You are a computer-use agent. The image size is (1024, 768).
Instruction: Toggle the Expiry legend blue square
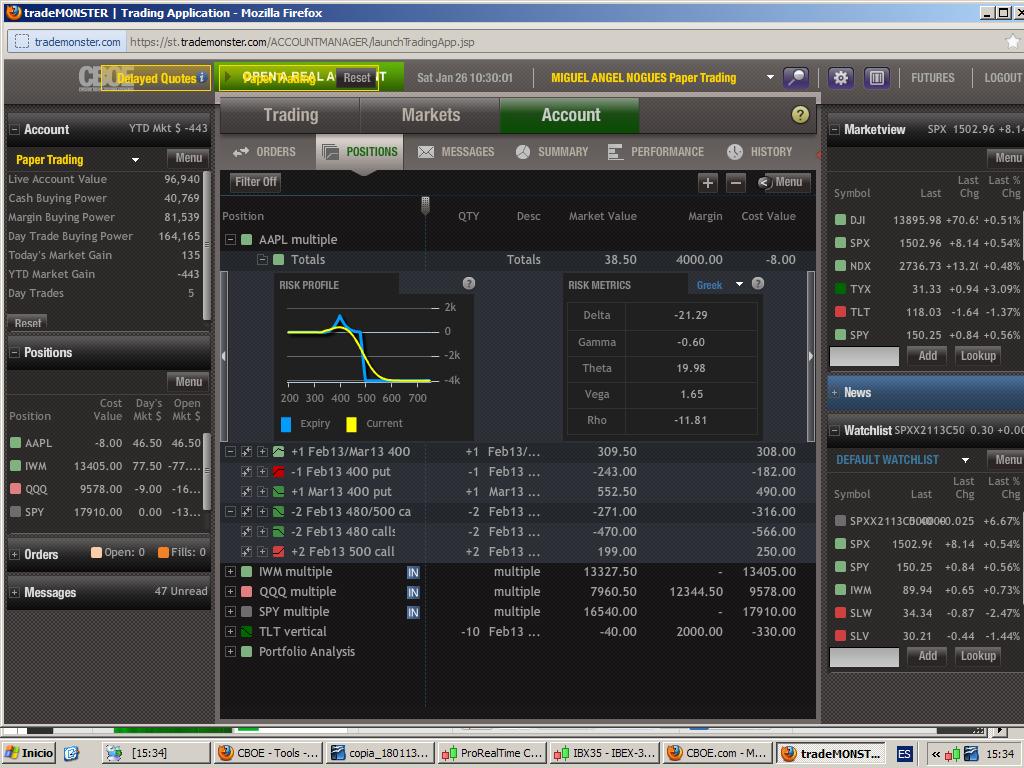(x=285, y=424)
